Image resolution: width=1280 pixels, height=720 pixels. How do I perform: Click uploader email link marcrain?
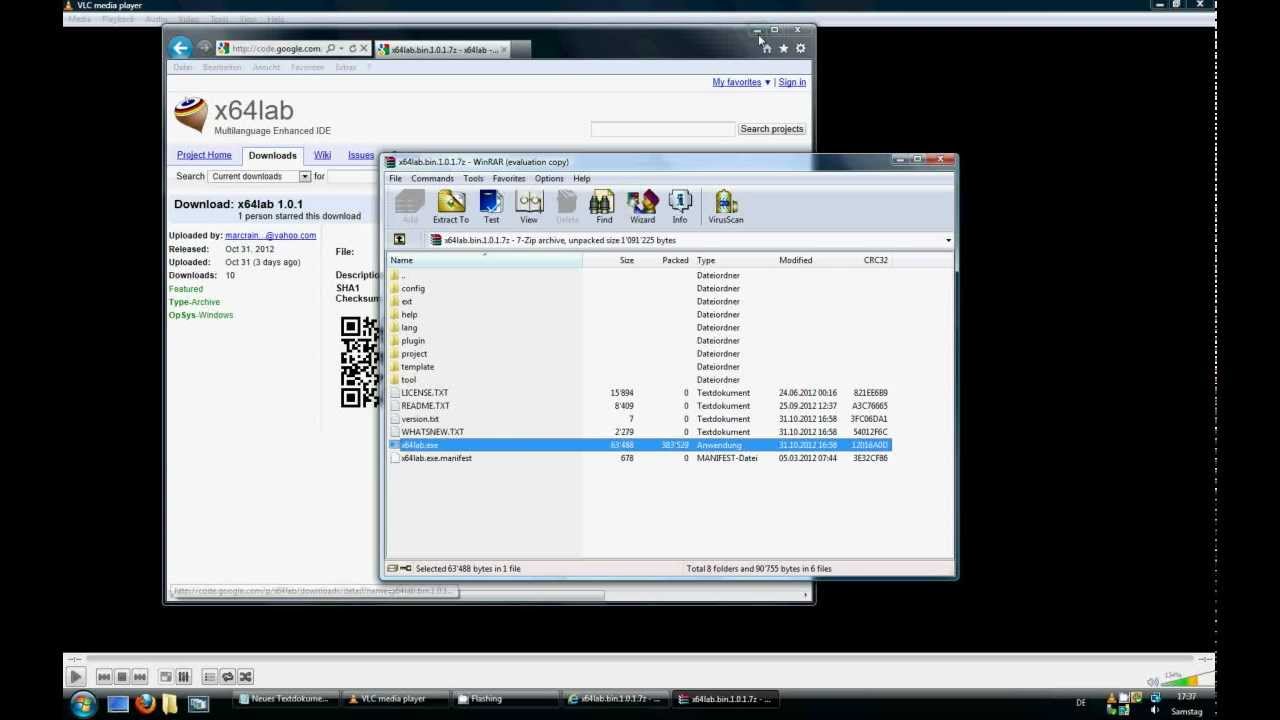pos(270,235)
